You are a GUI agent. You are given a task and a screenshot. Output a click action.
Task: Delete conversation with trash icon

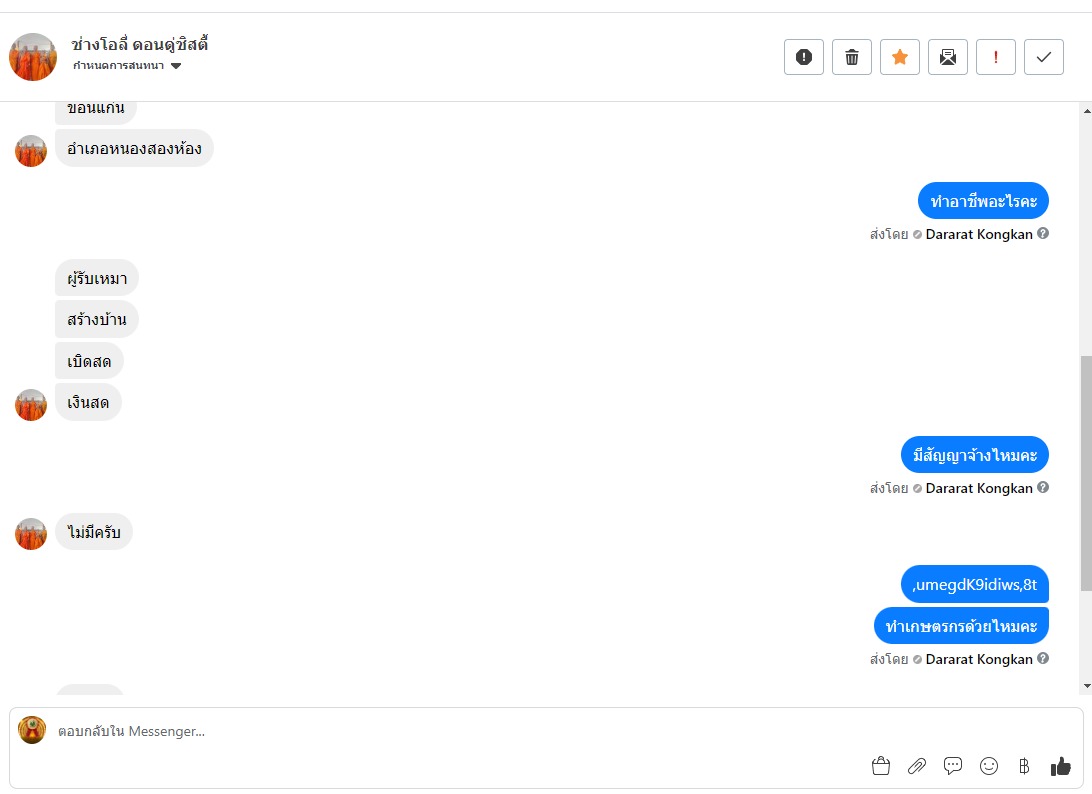[852, 57]
